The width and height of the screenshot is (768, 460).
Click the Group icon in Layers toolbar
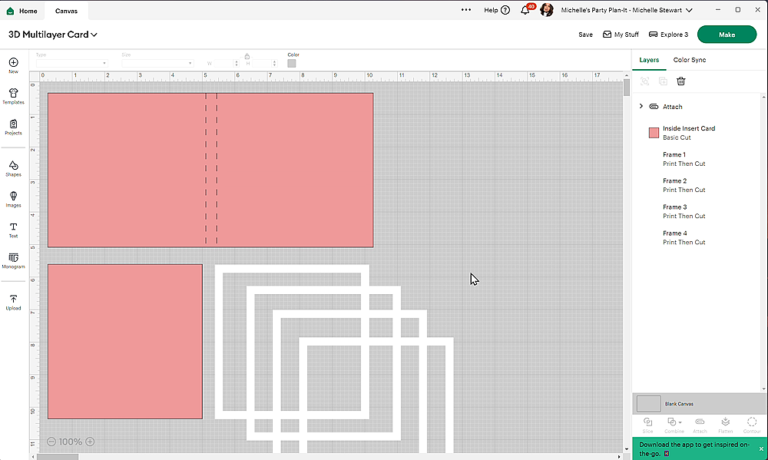click(645, 81)
